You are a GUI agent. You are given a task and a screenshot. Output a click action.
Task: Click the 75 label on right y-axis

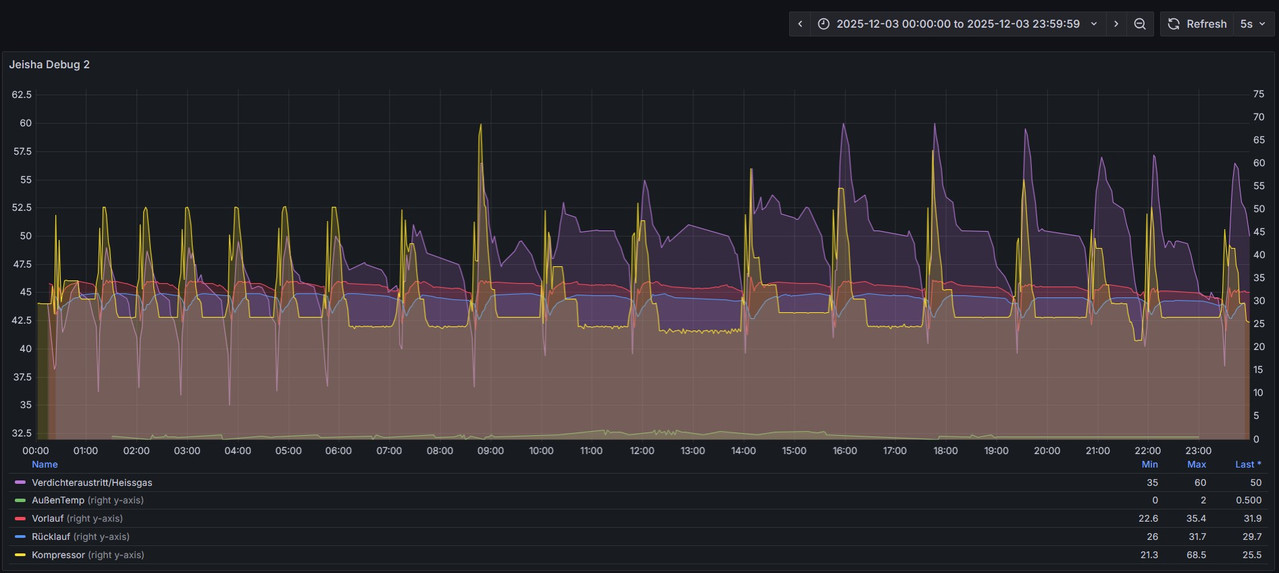1258,94
